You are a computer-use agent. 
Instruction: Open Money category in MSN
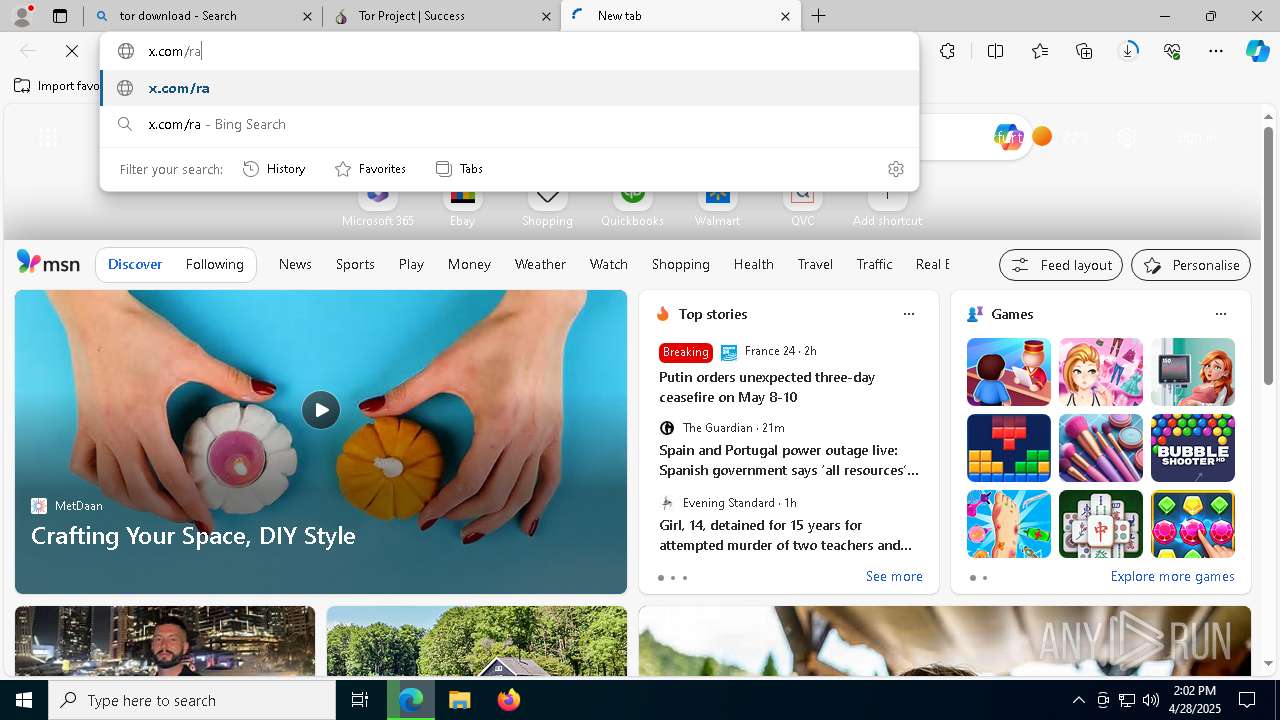(469, 264)
